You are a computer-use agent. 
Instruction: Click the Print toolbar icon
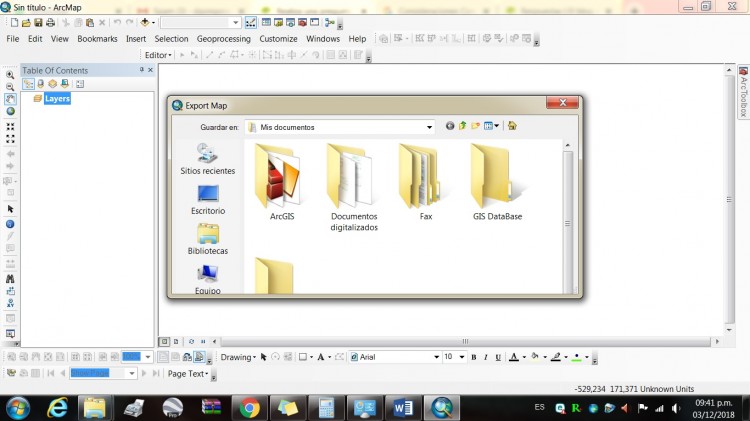pos(50,22)
